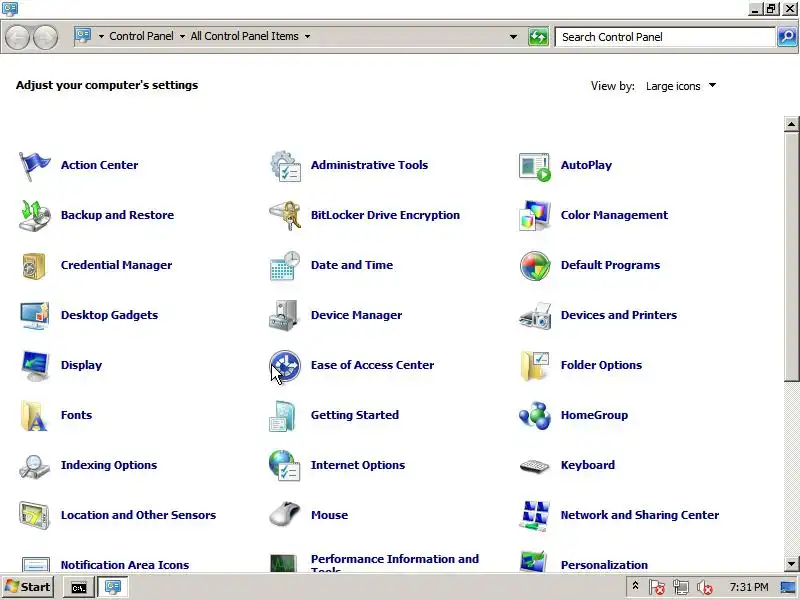Click the volume speaker tray icon
This screenshot has width=800, height=600.
point(705,588)
